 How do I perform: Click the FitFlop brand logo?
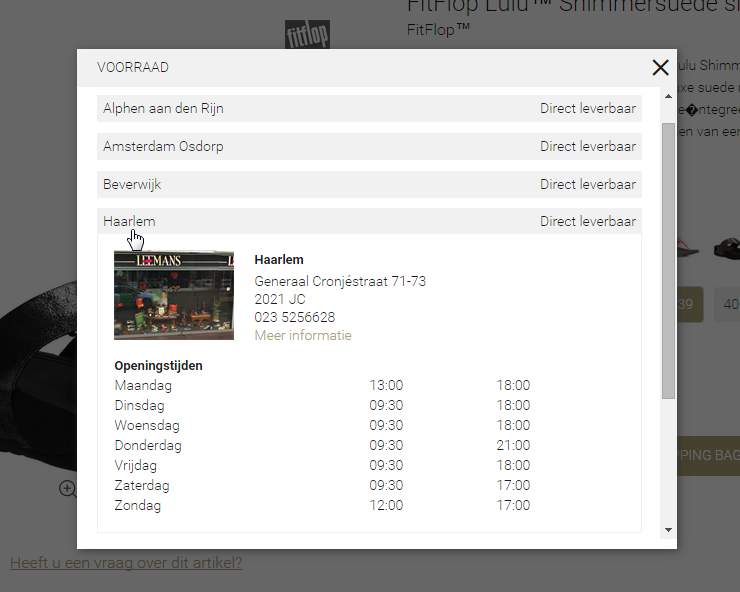pyautogui.click(x=307, y=34)
